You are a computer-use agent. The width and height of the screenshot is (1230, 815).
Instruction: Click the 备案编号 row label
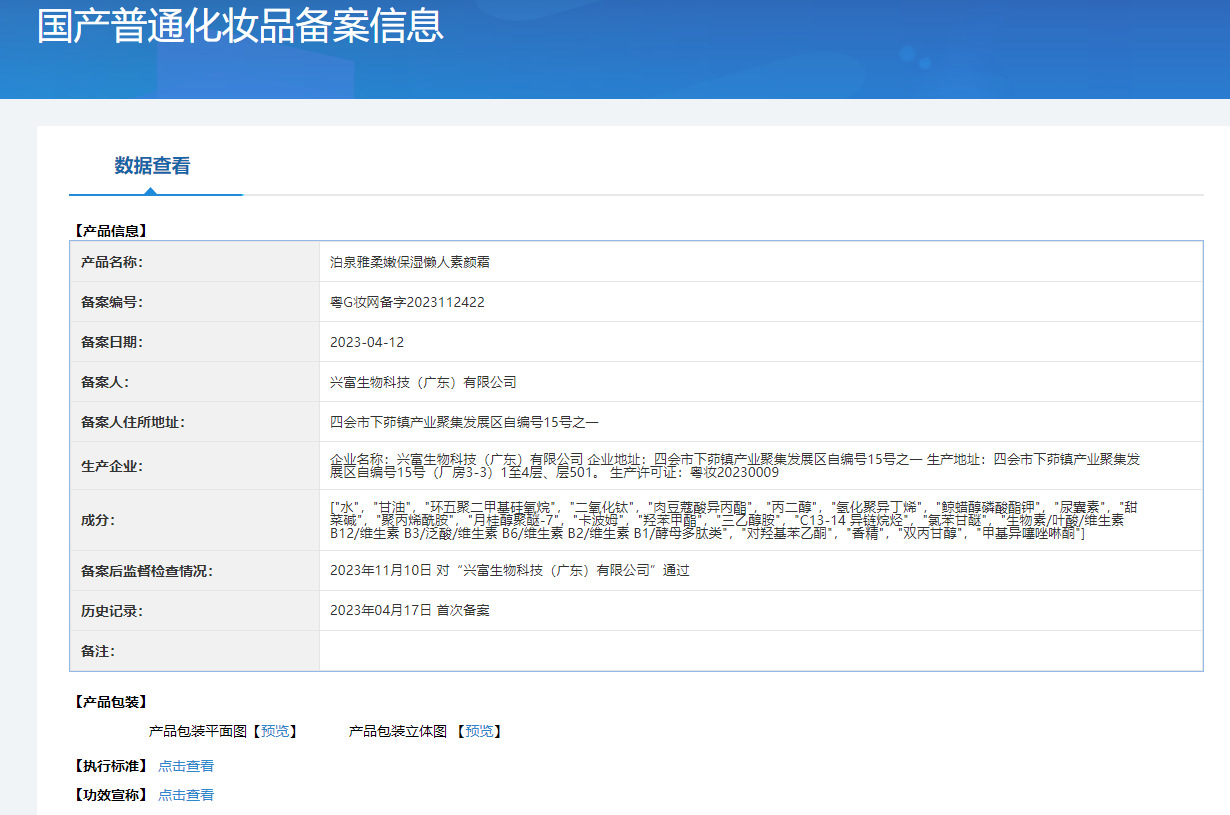(112, 302)
